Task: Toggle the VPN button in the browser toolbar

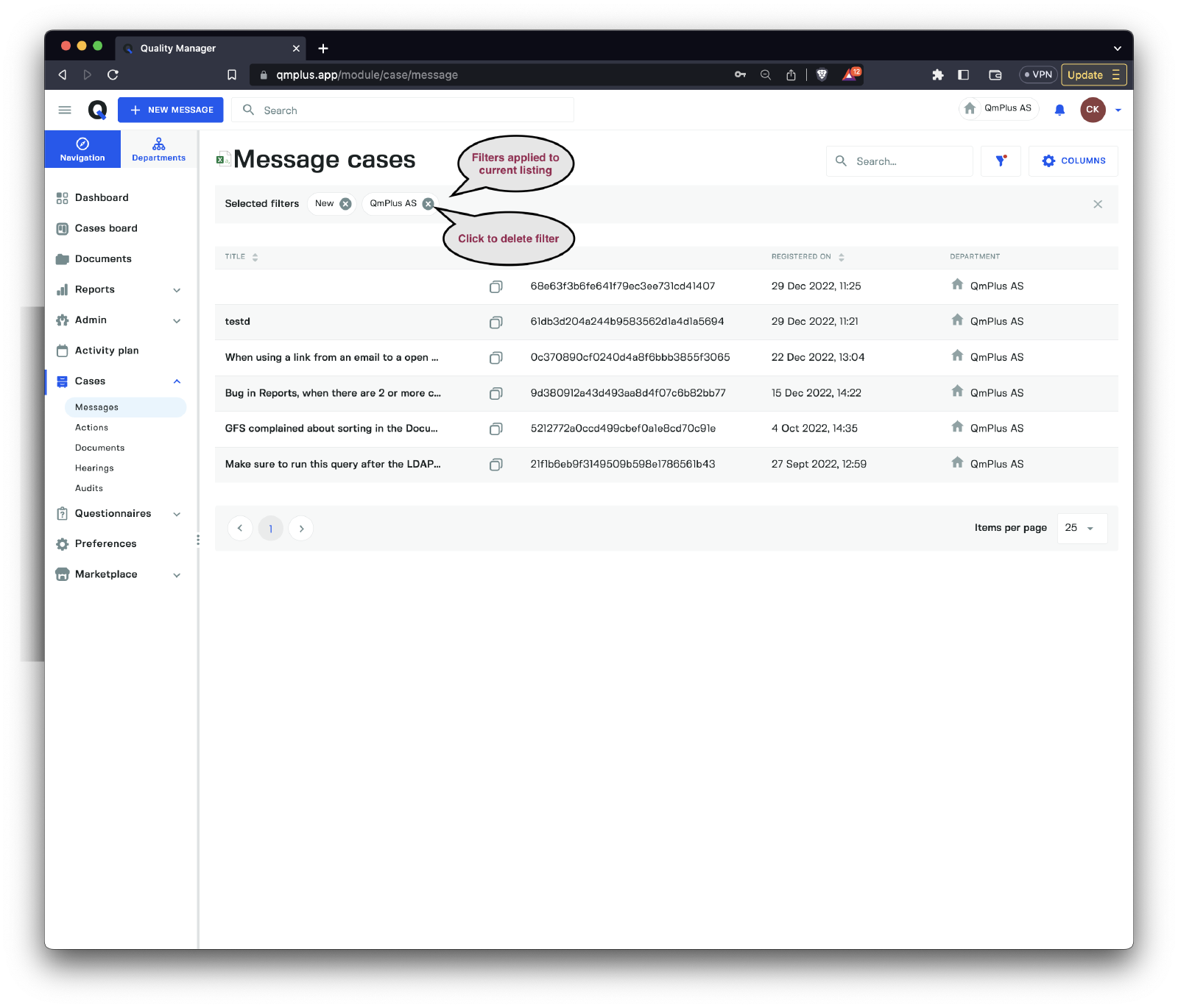Action: pyautogui.click(x=1038, y=75)
